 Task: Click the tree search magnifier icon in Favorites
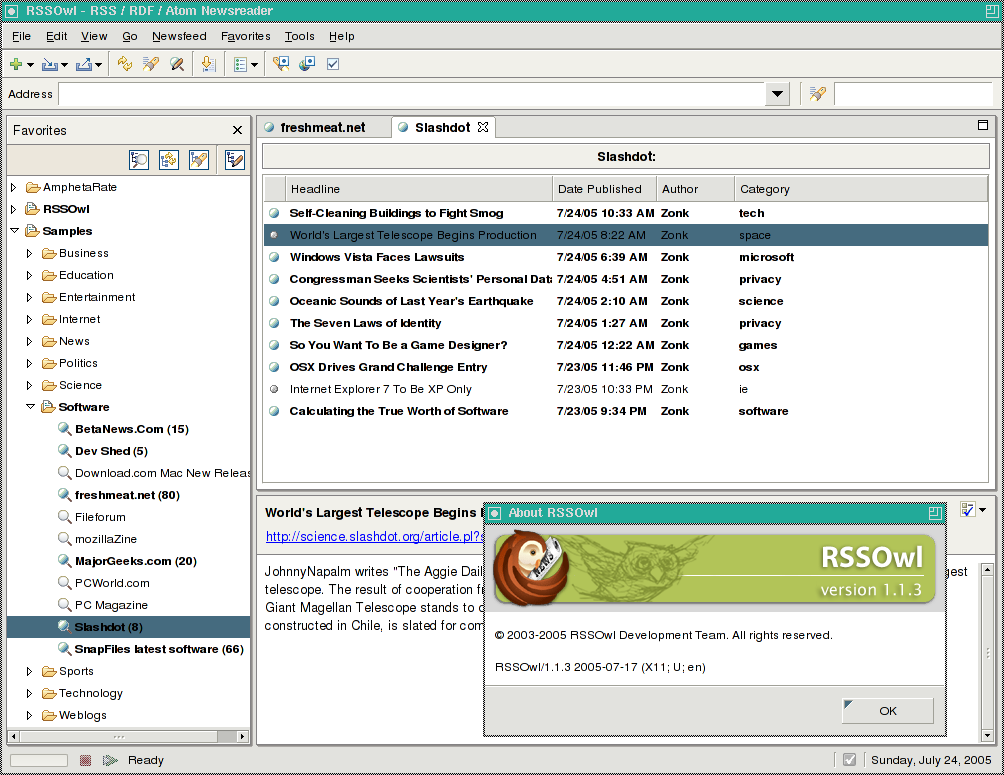[139, 159]
